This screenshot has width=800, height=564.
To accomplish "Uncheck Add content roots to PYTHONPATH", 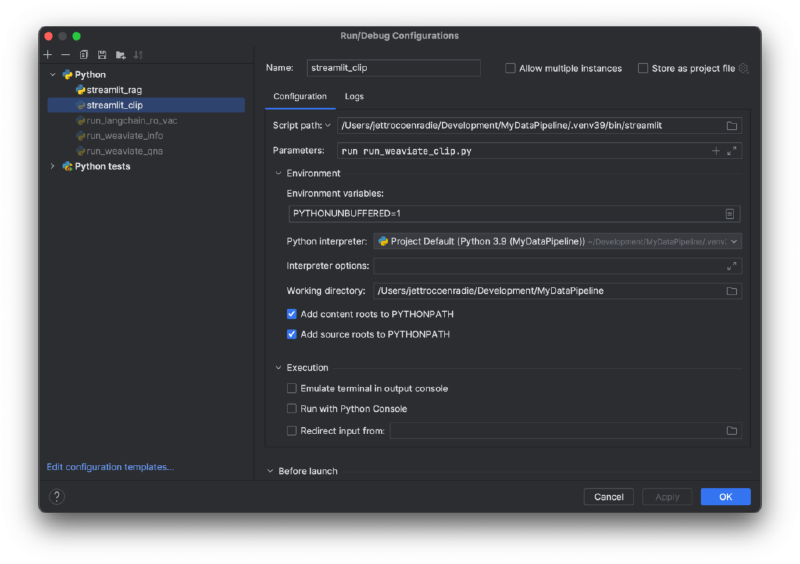I will (292, 314).
